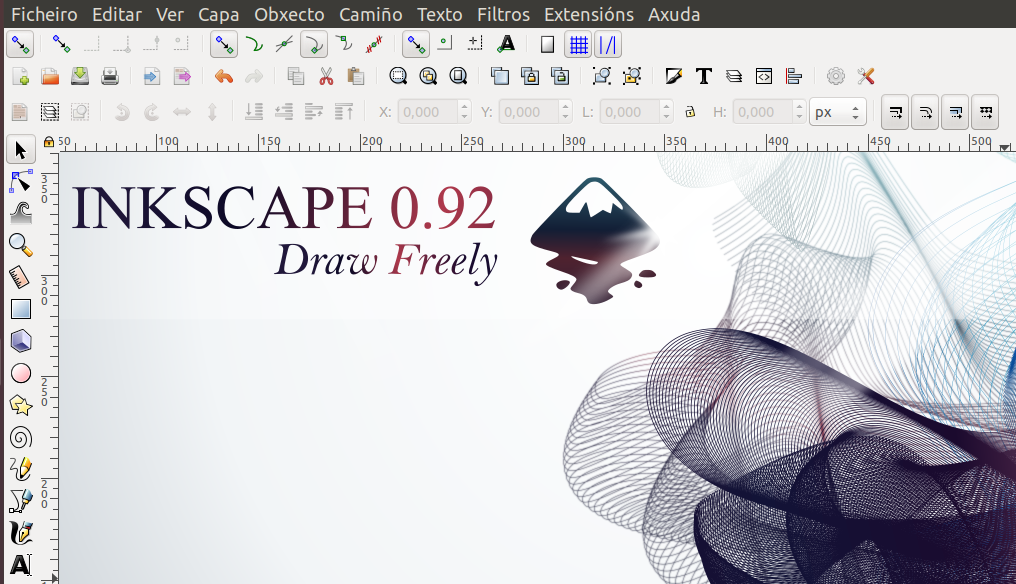The width and height of the screenshot is (1016, 584).
Task: Raise the H value using its up arrow
Action: [x=797, y=107]
